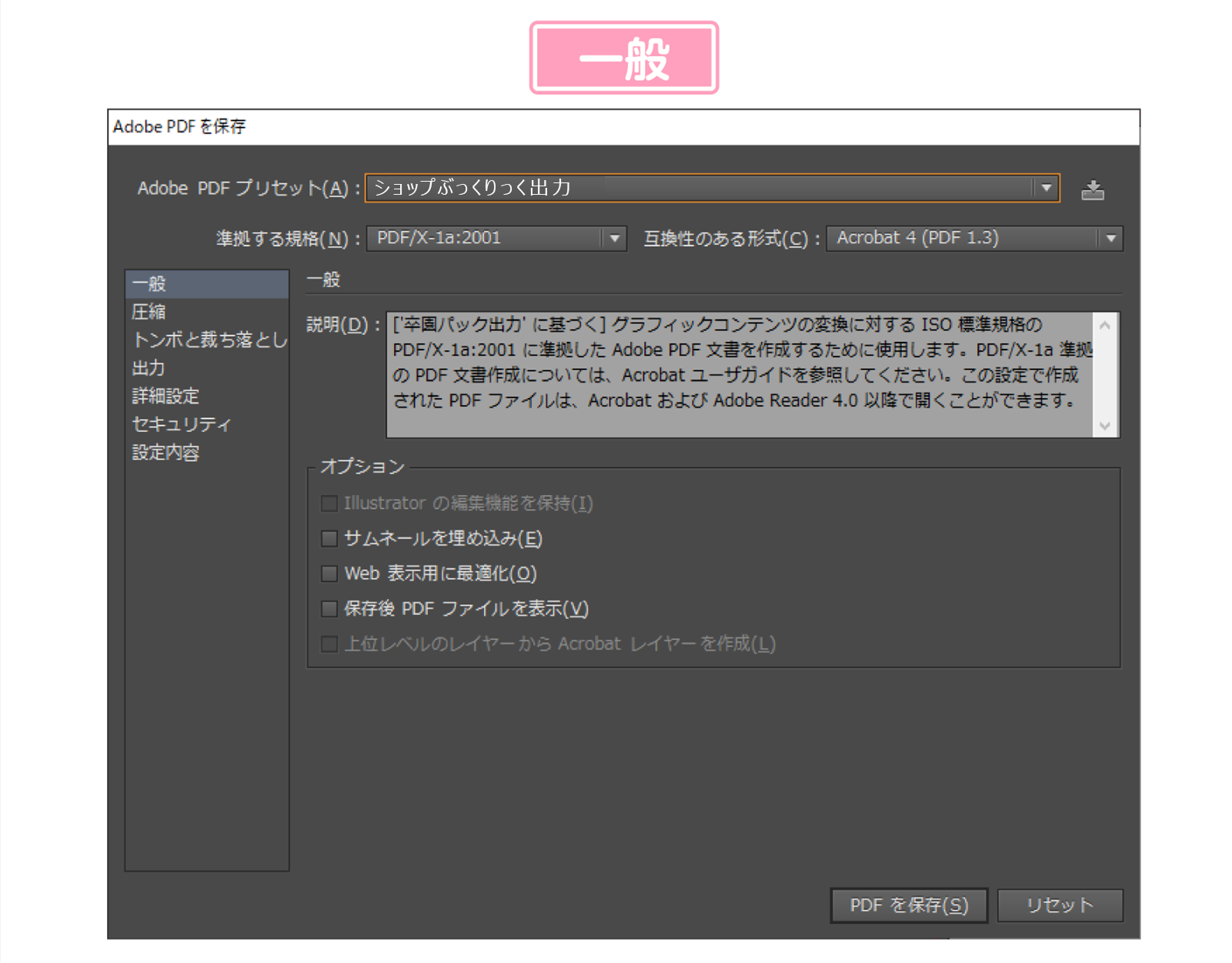The height and width of the screenshot is (963, 1232).
Task: Click the PDF を保存 button
Action: click(909, 905)
